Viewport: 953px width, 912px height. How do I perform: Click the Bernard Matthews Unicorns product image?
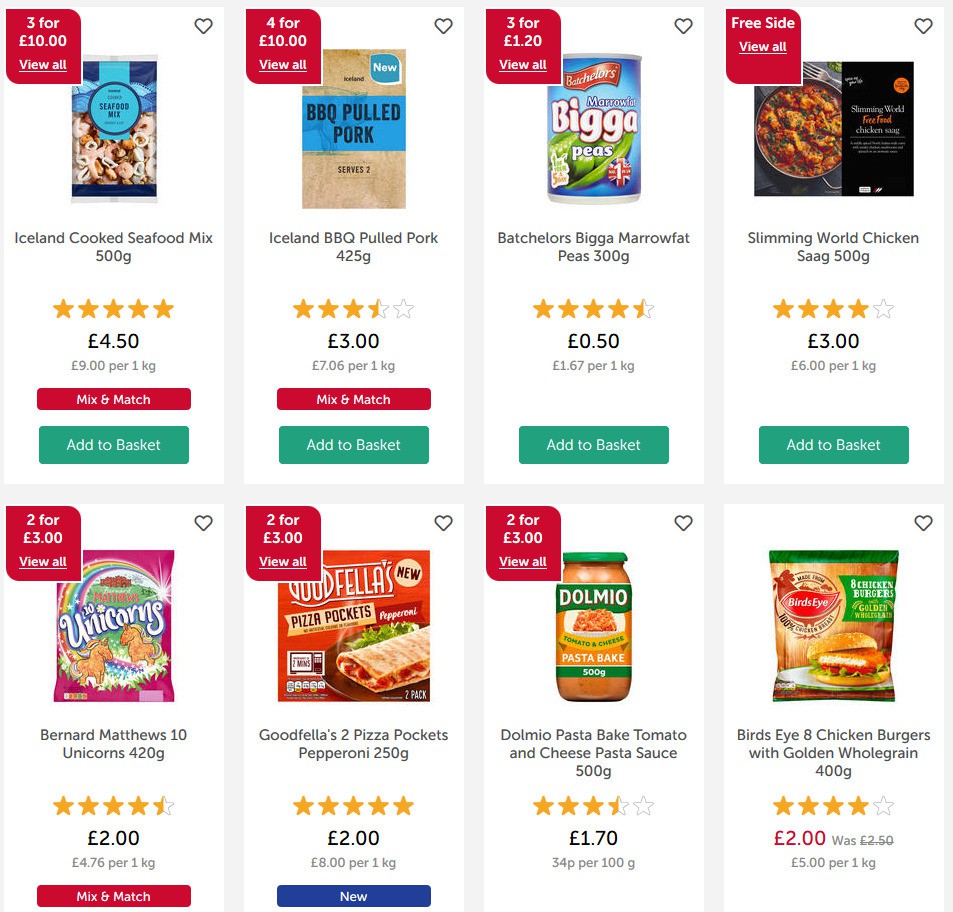click(114, 626)
